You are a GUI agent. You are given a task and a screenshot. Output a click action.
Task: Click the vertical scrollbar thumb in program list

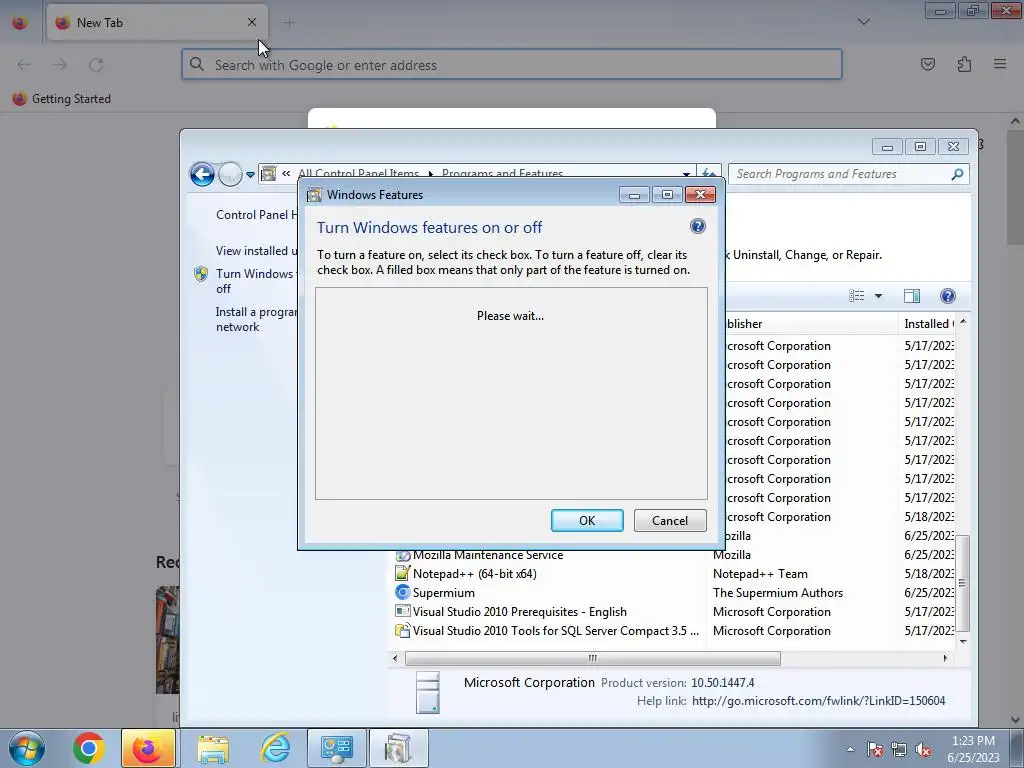(962, 583)
